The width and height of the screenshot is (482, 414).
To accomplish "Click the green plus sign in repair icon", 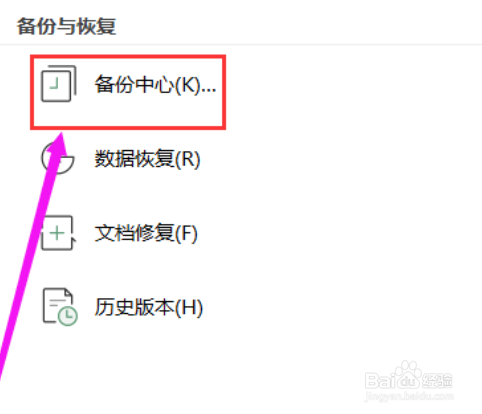I will tap(57, 233).
